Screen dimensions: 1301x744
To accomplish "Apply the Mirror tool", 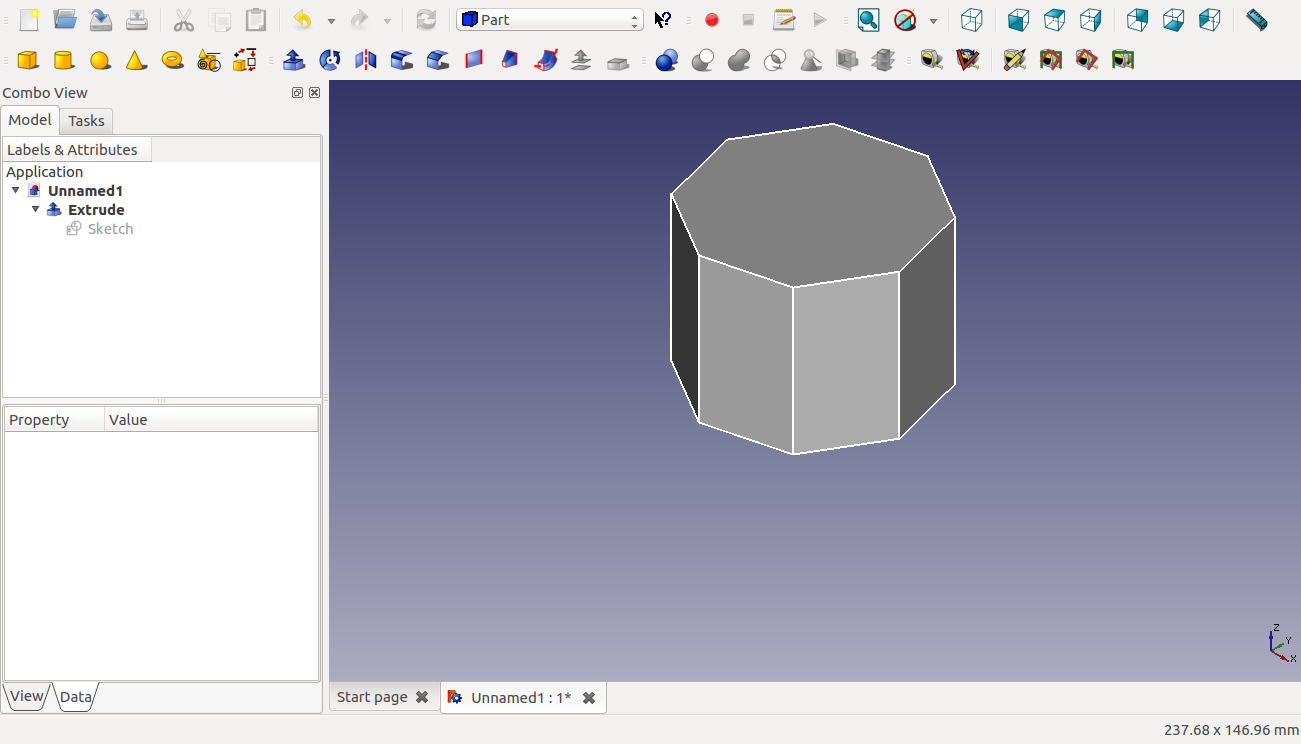I will 365,60.
